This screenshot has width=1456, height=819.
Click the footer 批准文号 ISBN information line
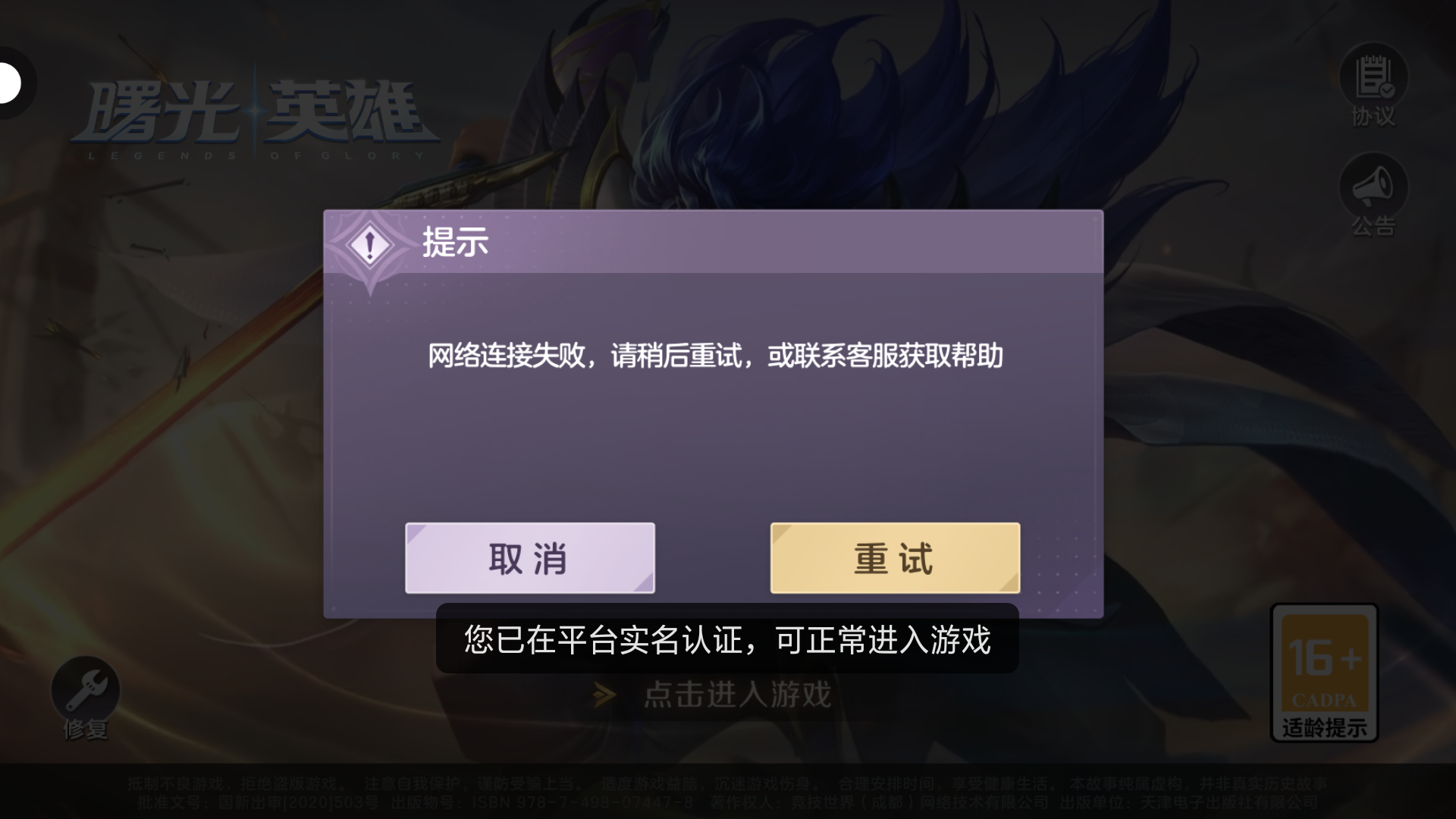pos(727,802)
